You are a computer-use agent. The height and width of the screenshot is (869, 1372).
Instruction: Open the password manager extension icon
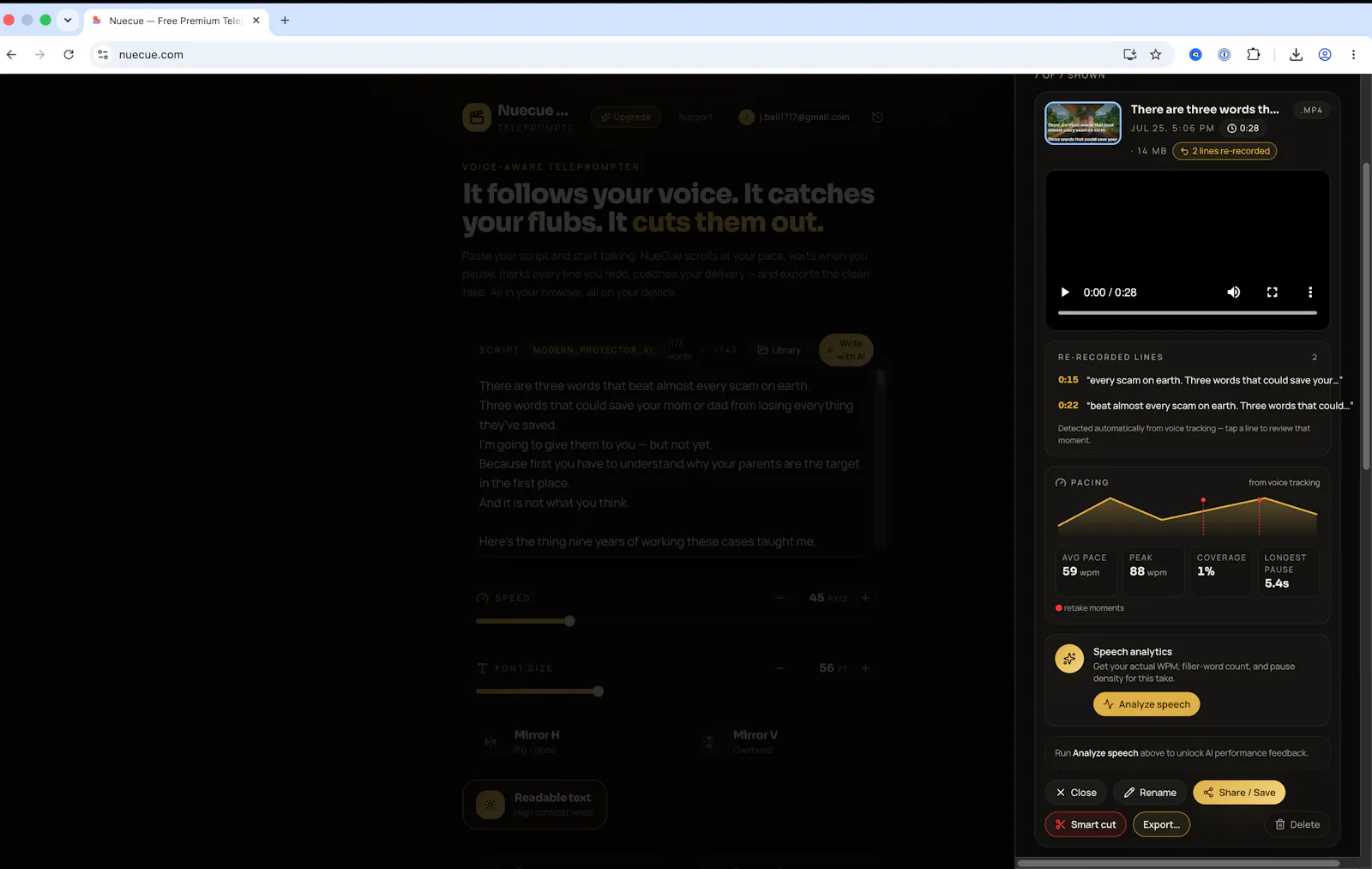coord(1225,54)
